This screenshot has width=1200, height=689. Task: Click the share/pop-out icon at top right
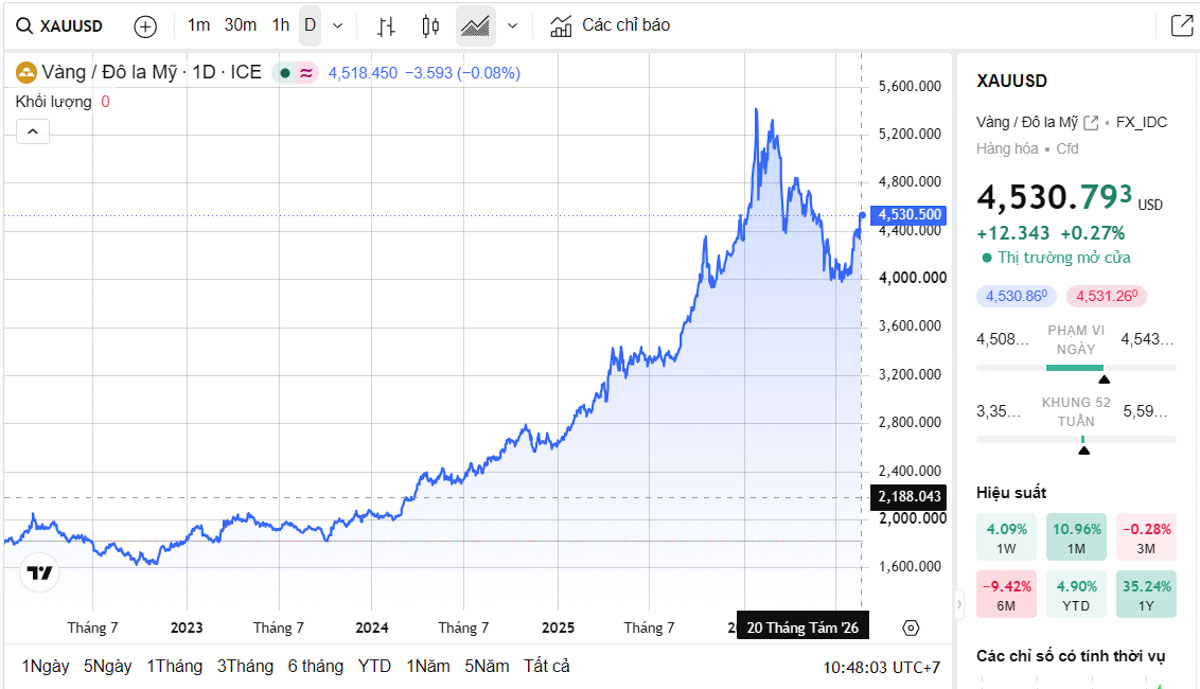pyautogui.click(x=1180, y=26)
